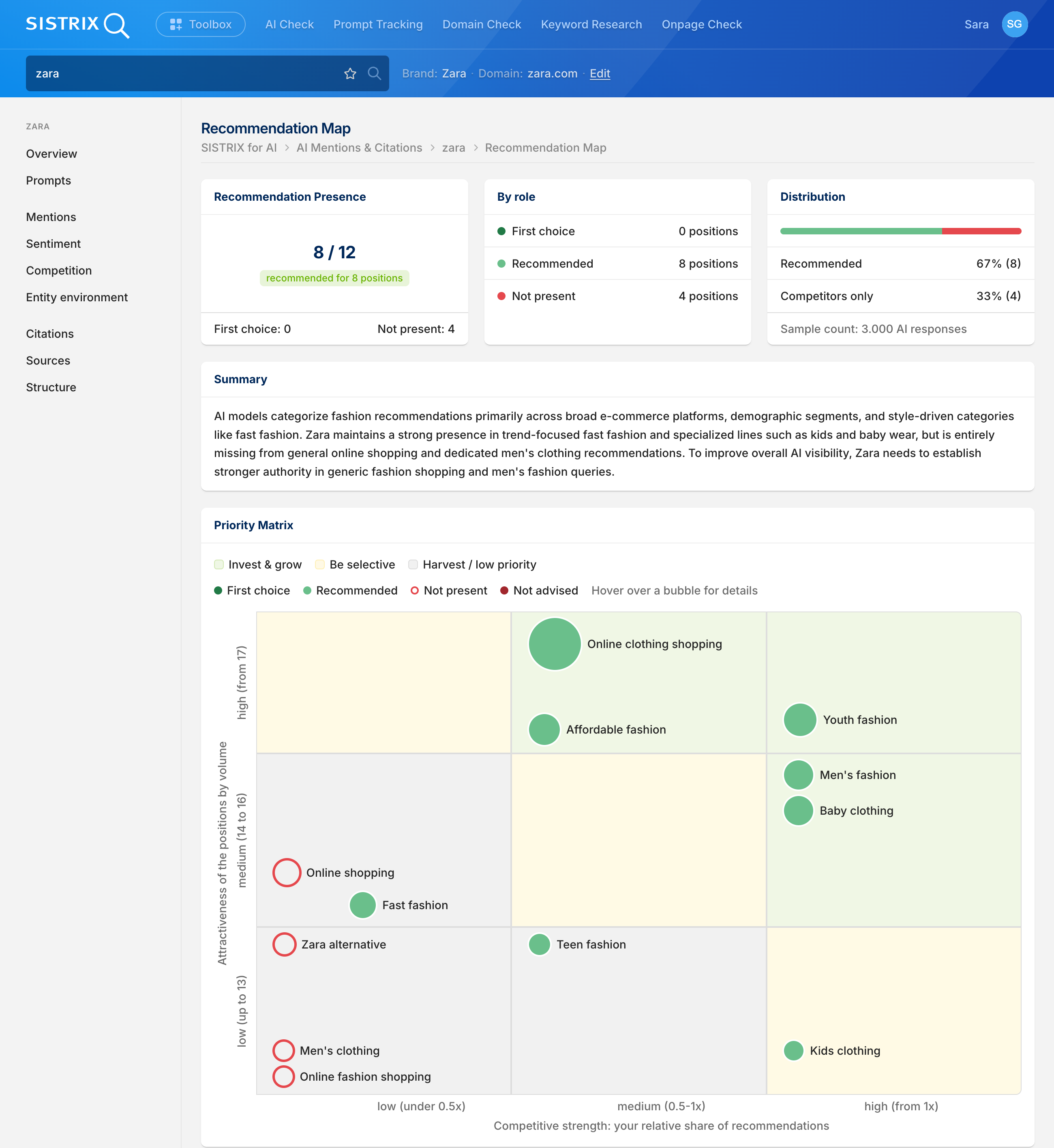Select Prompts in the sidebar
The width and height of the screenshot is (1054, 1148).
(49, 181)
